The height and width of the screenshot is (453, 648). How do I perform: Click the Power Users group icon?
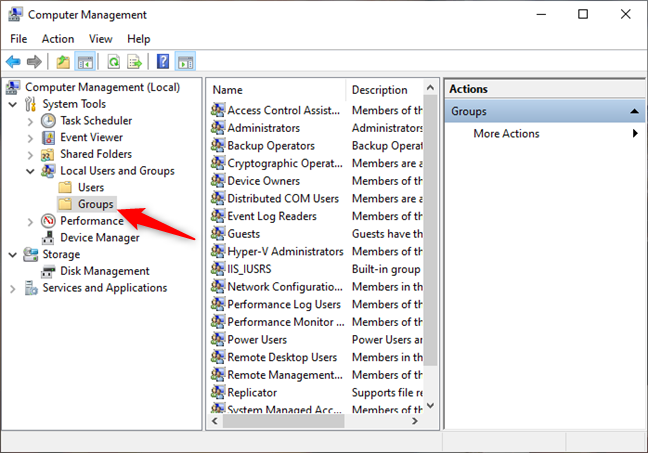coord(218,339)
